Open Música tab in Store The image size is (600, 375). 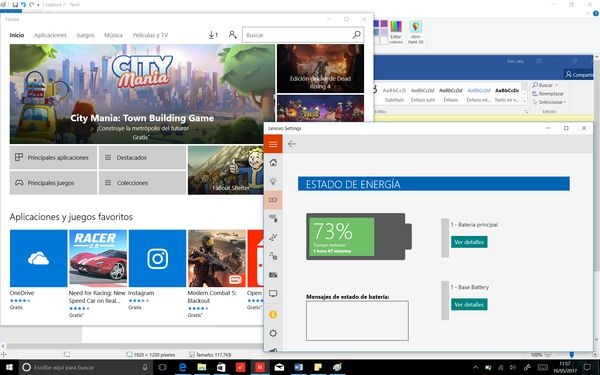pos(113,35)
